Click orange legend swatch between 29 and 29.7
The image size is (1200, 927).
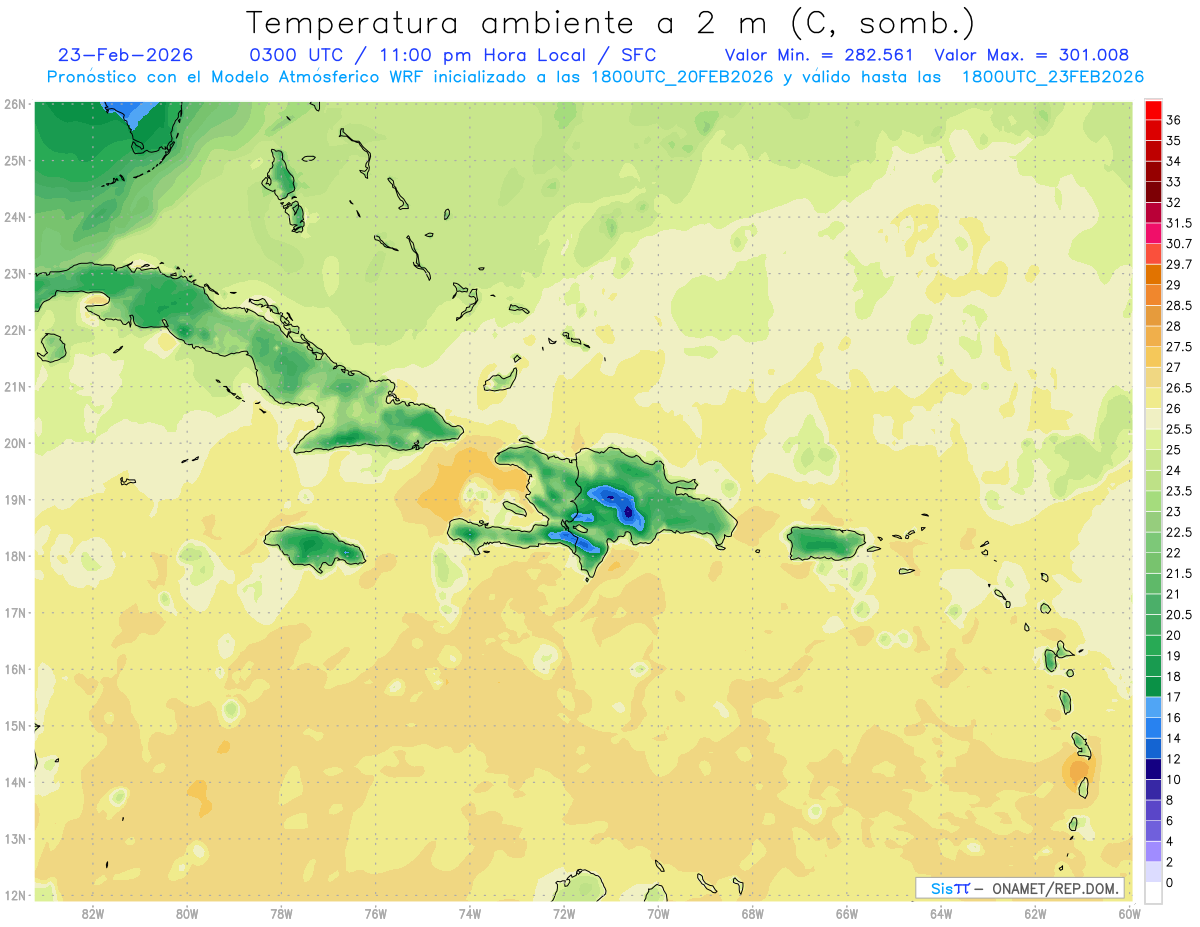[1153, 274]
